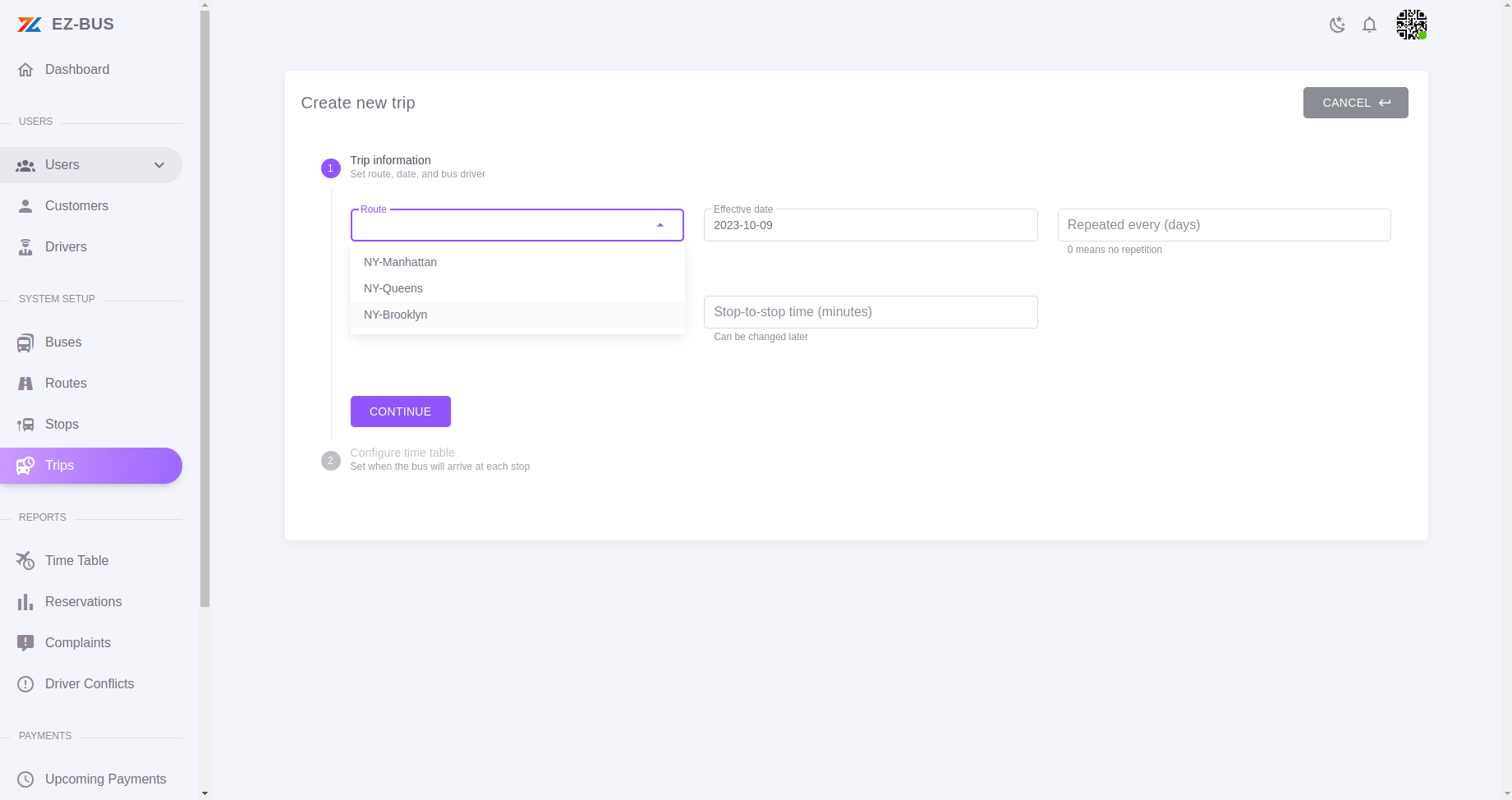This screenshot has height=800, width=1512.
Task: Open the Routes section
Action: point(66,383)
